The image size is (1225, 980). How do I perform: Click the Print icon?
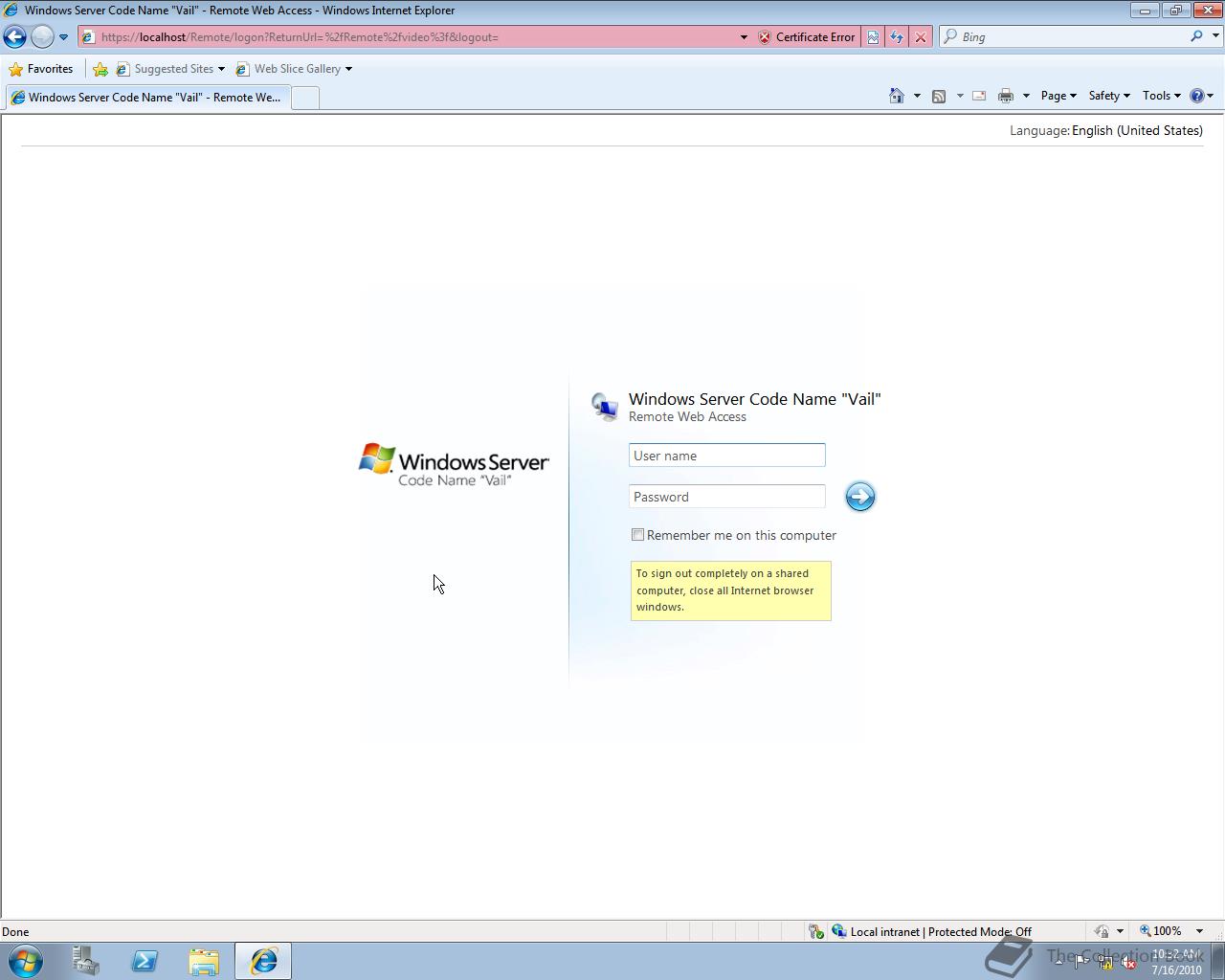click(1006, 96)
